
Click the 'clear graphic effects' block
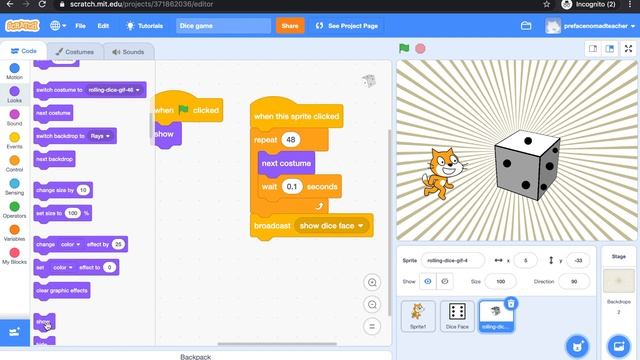tap(62, 291)
